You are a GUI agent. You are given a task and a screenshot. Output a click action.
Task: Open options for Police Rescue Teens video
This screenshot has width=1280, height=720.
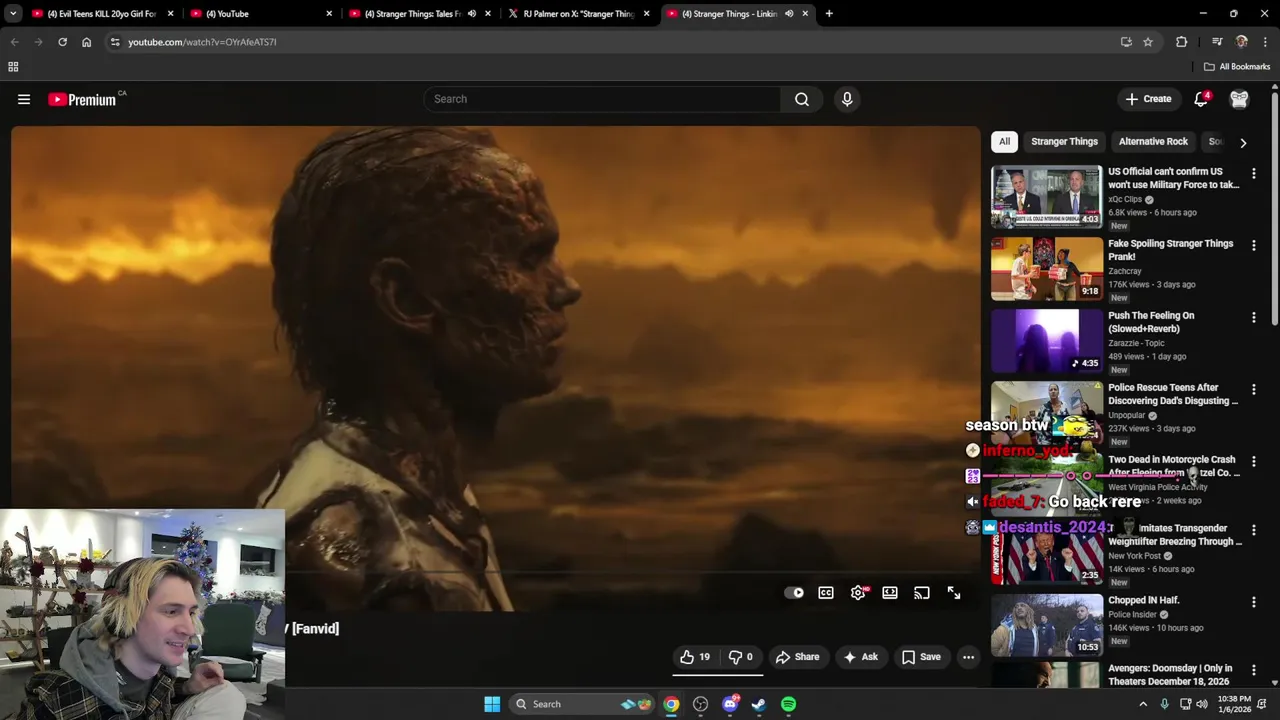tap(1253, 389)
